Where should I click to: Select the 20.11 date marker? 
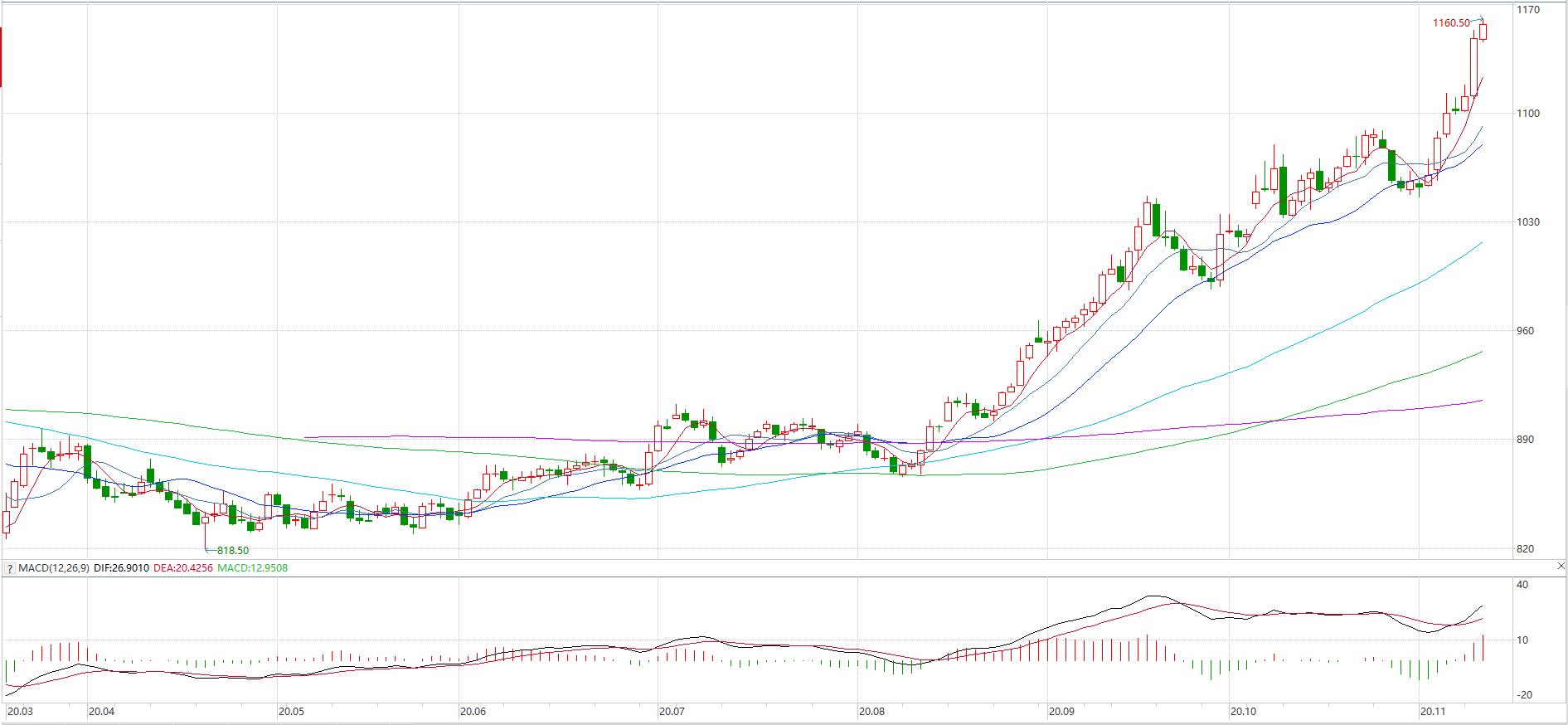point(1434,712)
